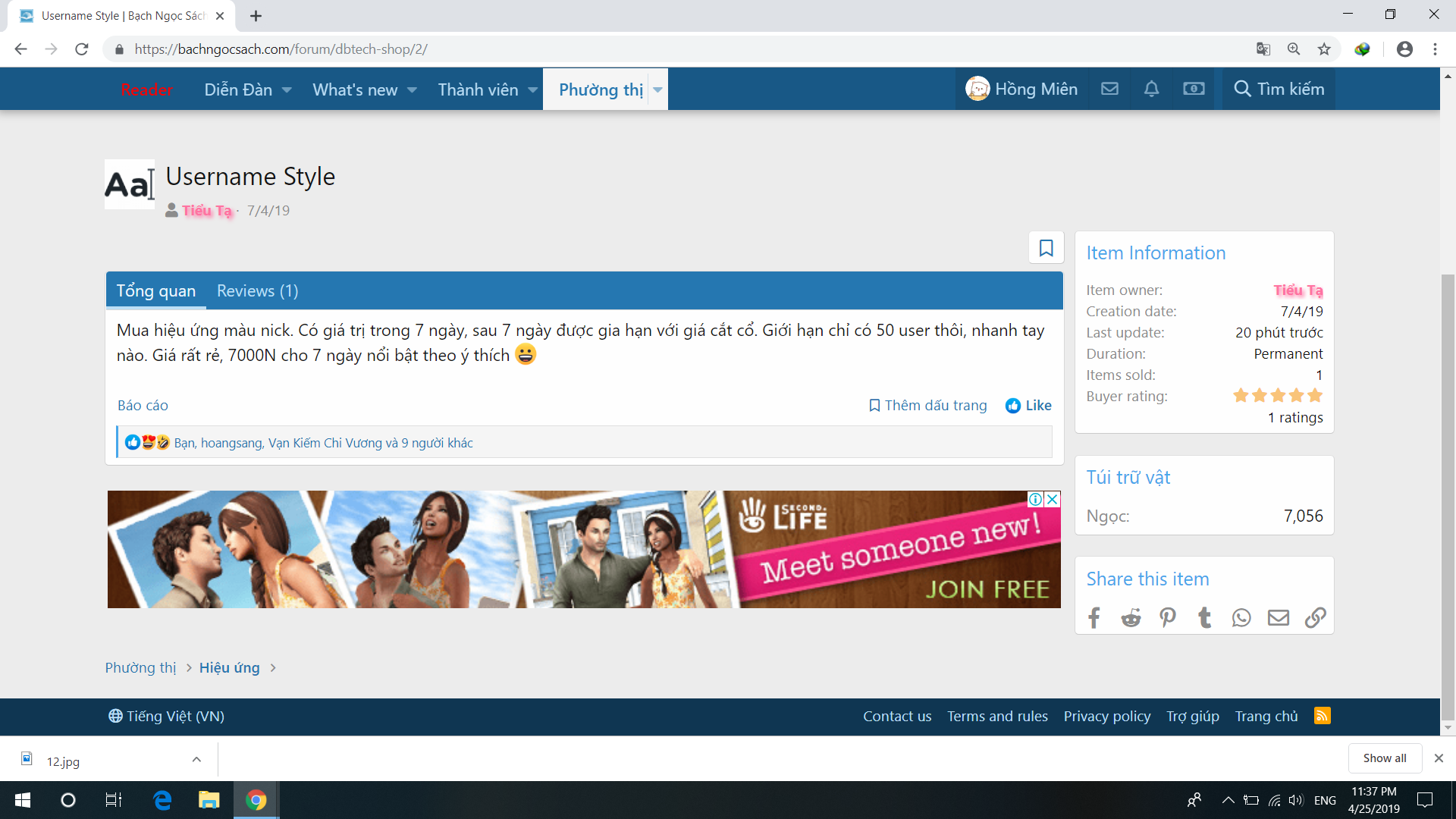The width and height of the screenshot is (1456, 819).
Task: Expand the Diễn Đàn dropdown arrow
Action: pos(287,89)
